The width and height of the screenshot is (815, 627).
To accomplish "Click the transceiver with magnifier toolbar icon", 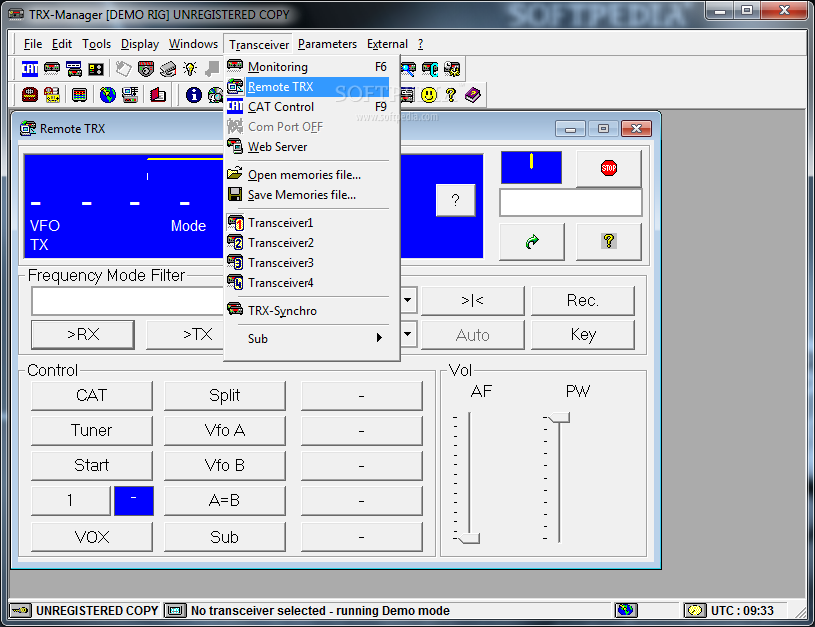I will [x=408, y=69].
